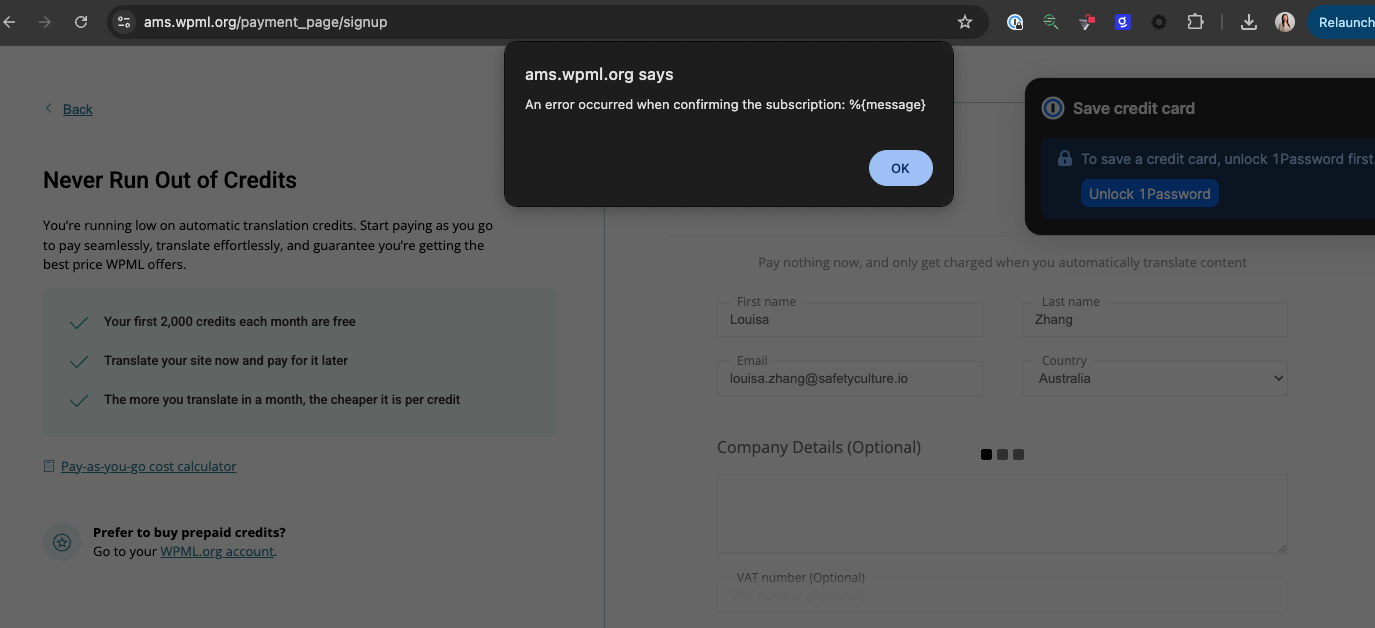Screen dimensions: 1375x628
Task: Click the 'ams.wpml.org says' dialog title
Action: point(599,74)
